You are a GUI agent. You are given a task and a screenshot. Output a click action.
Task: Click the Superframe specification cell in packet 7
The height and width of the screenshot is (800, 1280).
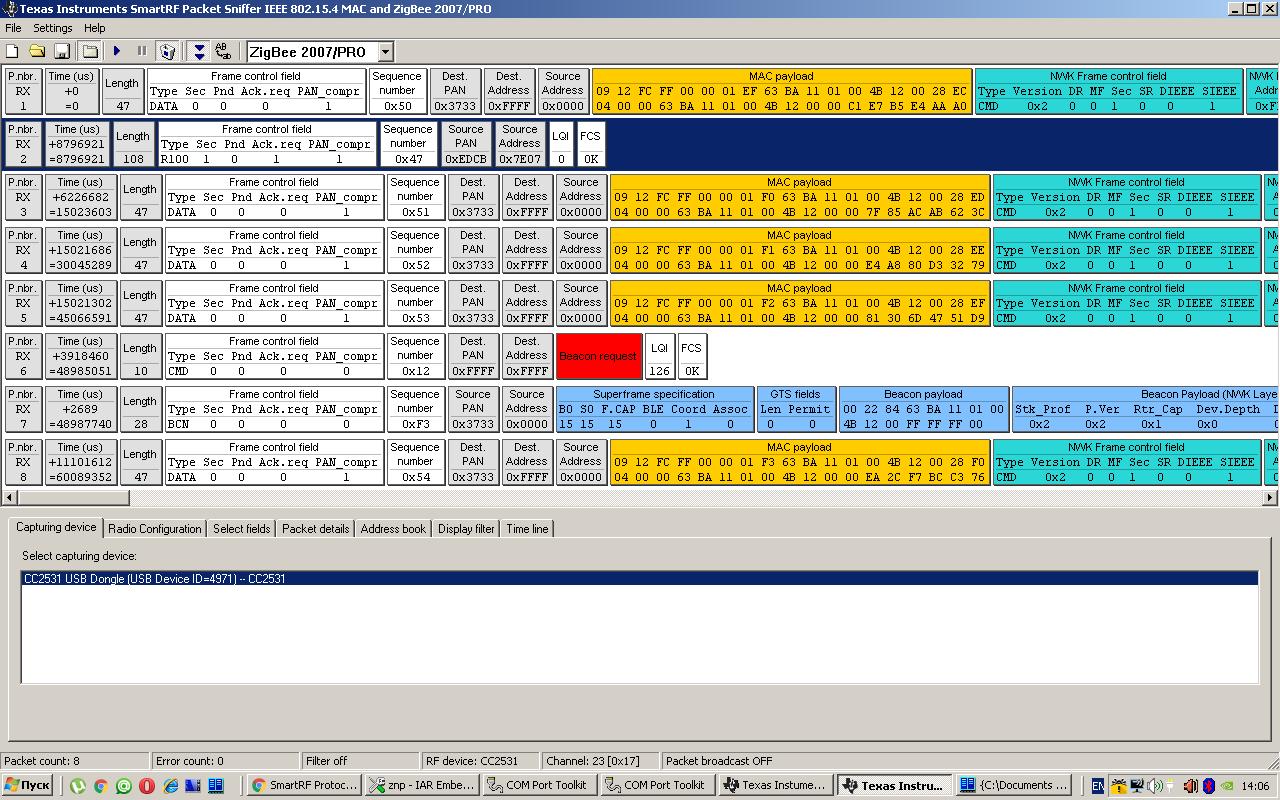654,409
